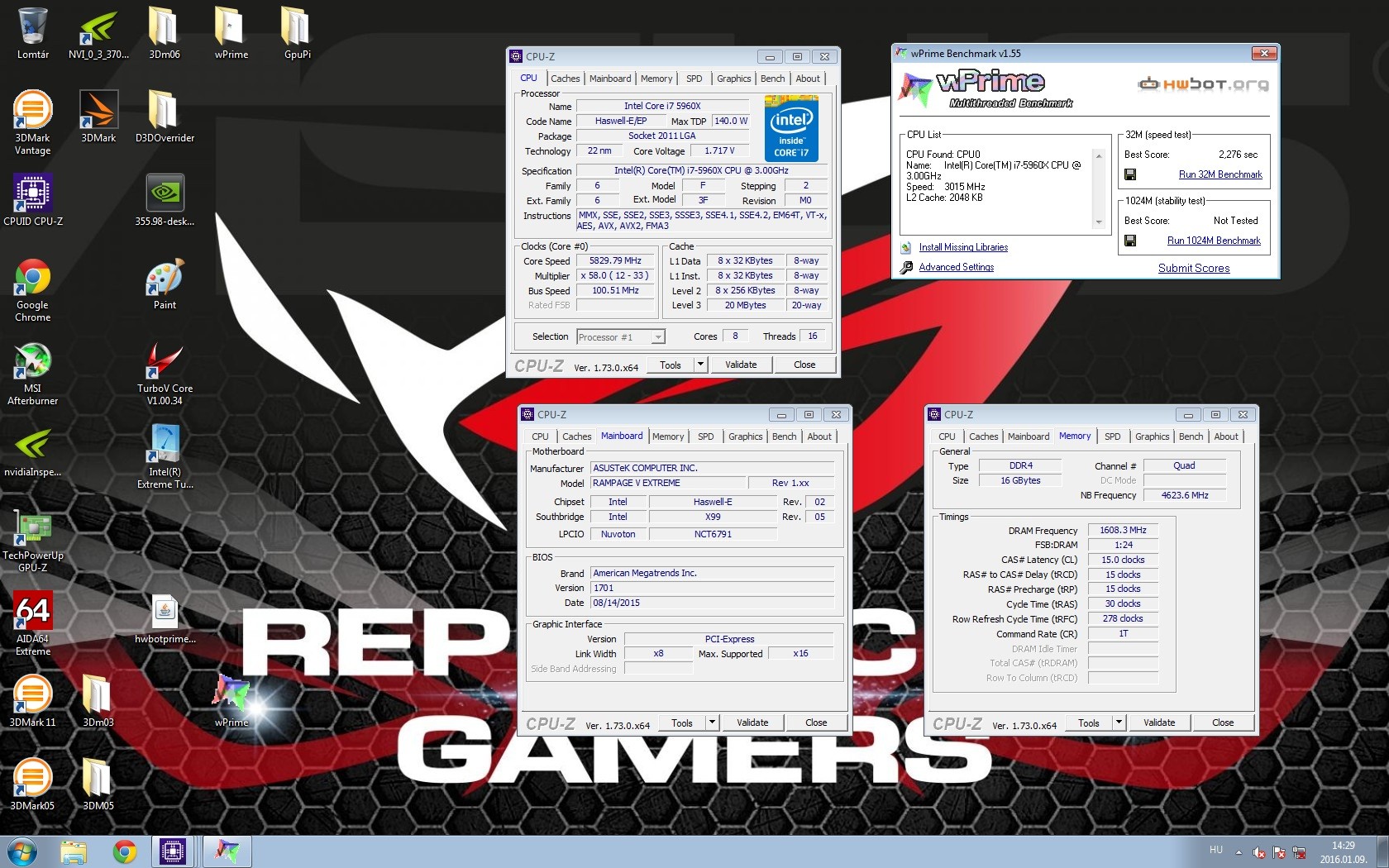Select Bench tab in top CPU-Z window

[773, 79]
